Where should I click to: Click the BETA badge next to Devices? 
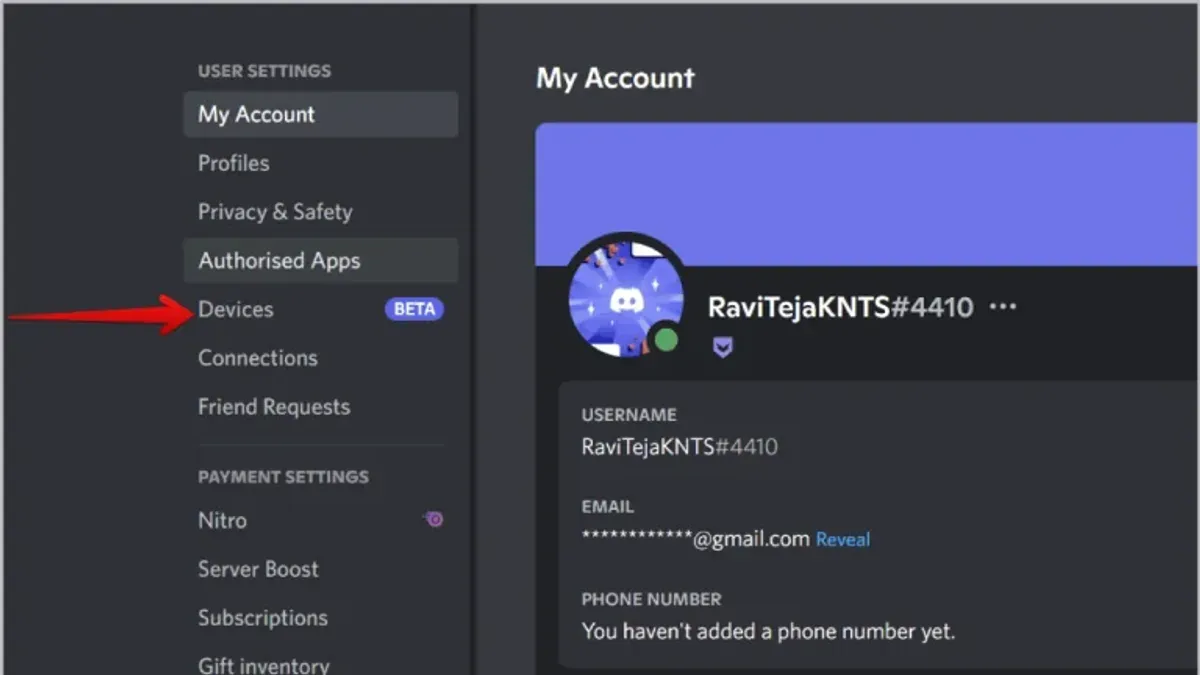(x=414, y=309)
